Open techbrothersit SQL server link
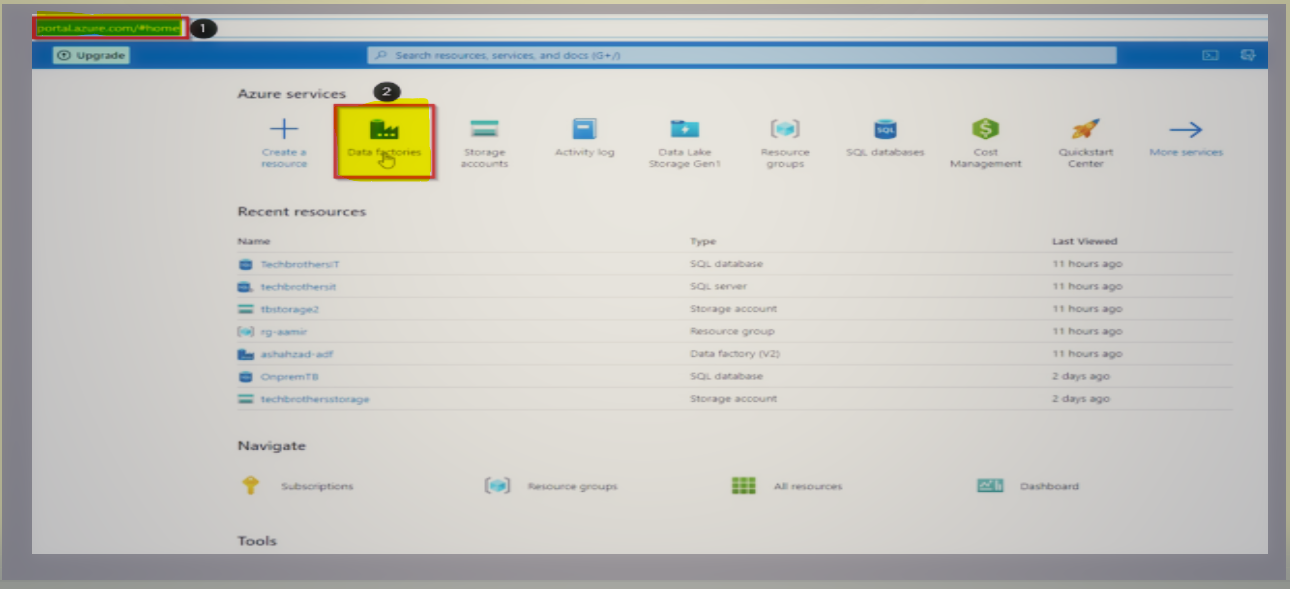Screen dimensions: 1290x589 click(298, 287)
